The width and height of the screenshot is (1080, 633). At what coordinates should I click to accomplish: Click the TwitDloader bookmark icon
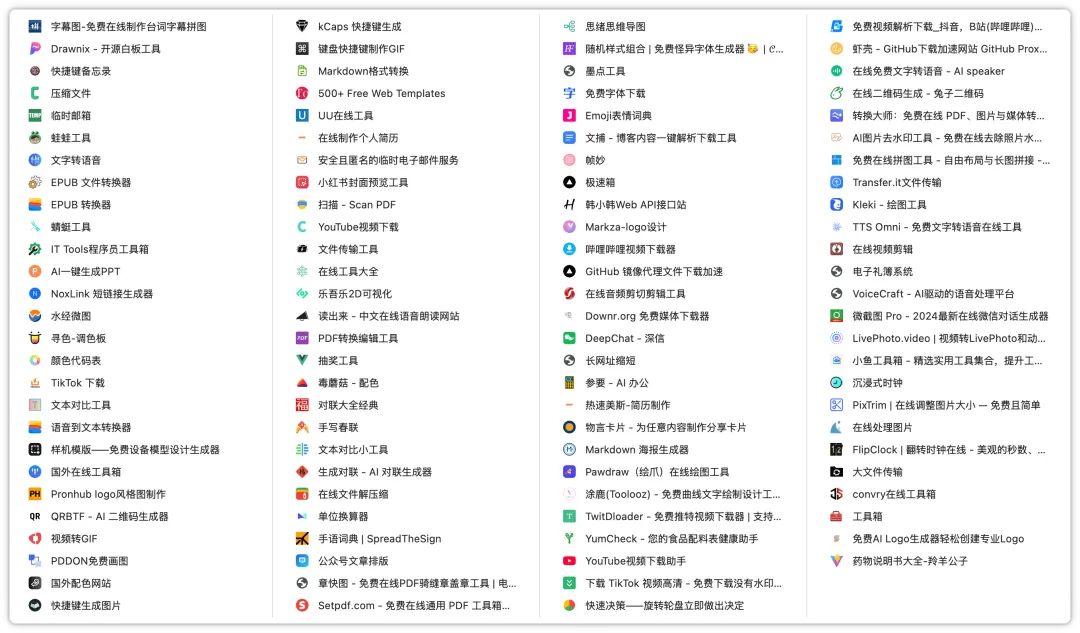click(x=569, y=517)
